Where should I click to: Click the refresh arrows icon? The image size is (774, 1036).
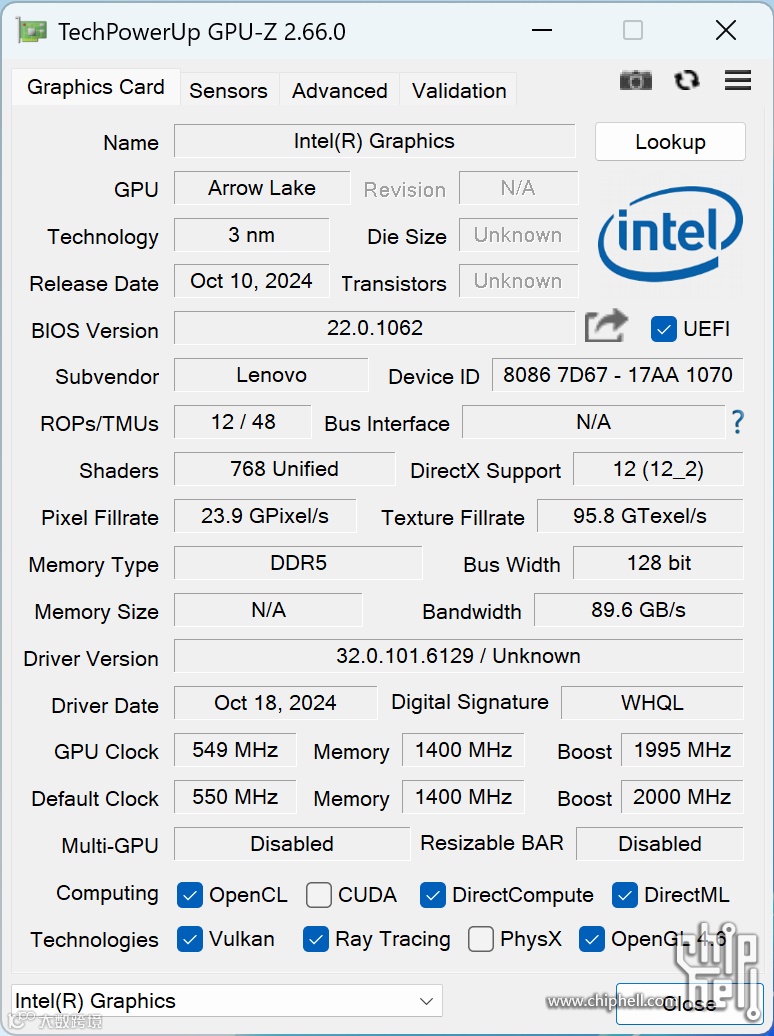pyautogui.click(x=687, y=81)
